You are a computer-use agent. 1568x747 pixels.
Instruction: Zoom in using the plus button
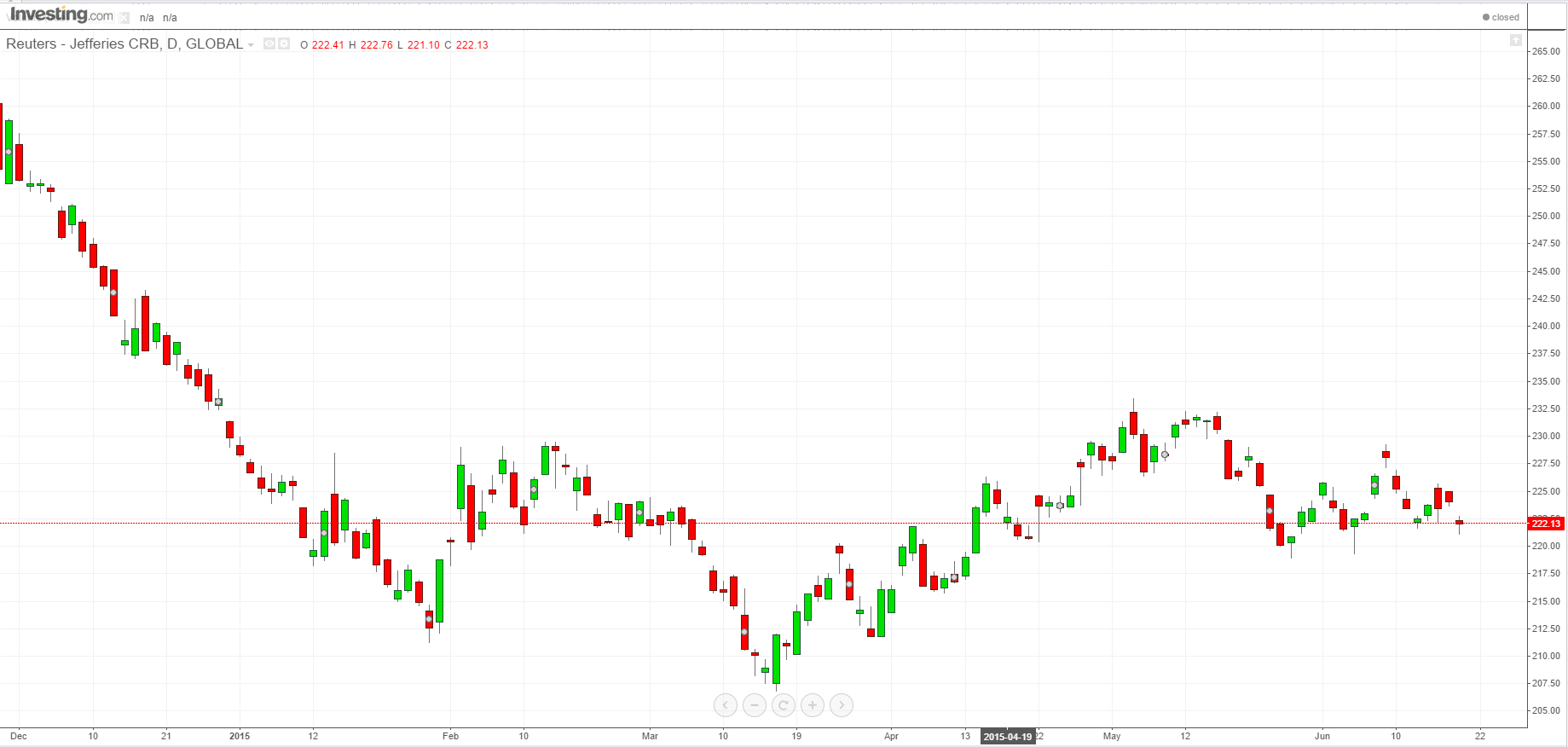pos(813,705)
